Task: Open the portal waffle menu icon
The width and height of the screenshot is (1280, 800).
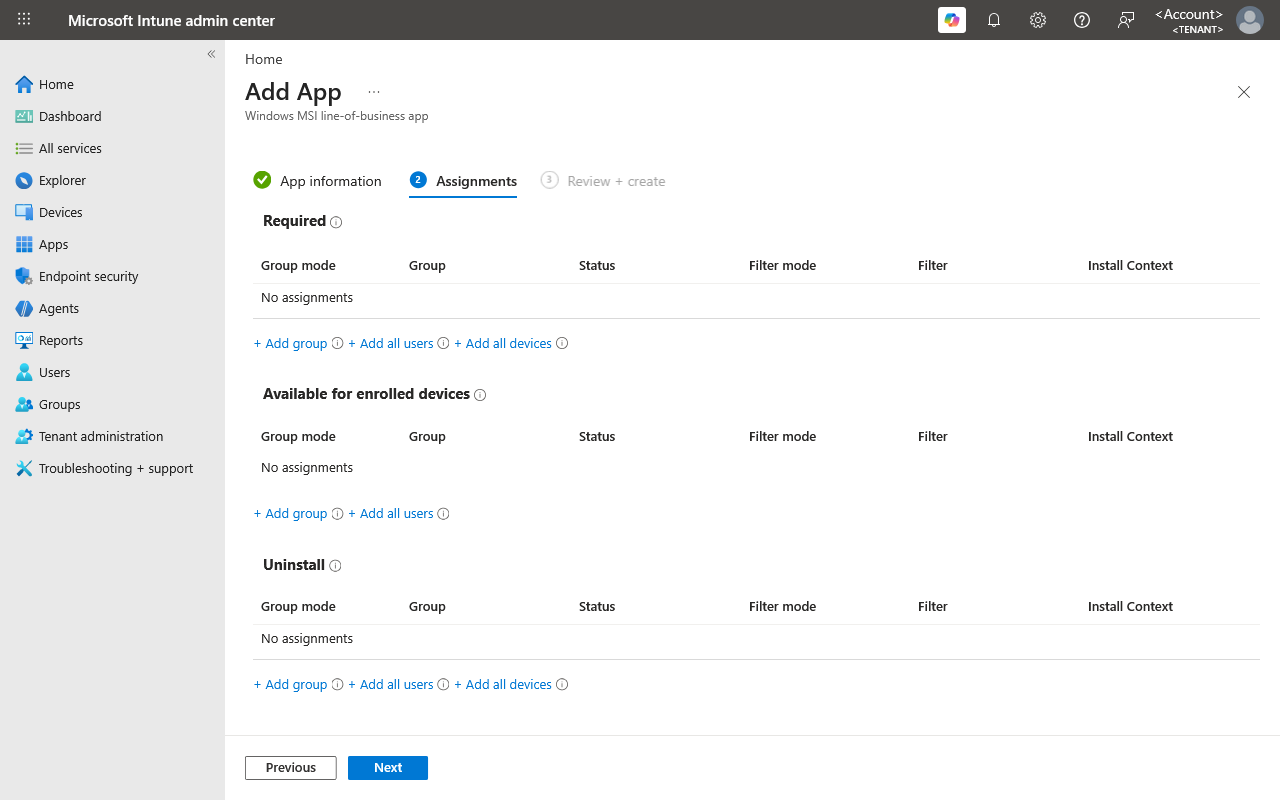Action: pos(24,20)
